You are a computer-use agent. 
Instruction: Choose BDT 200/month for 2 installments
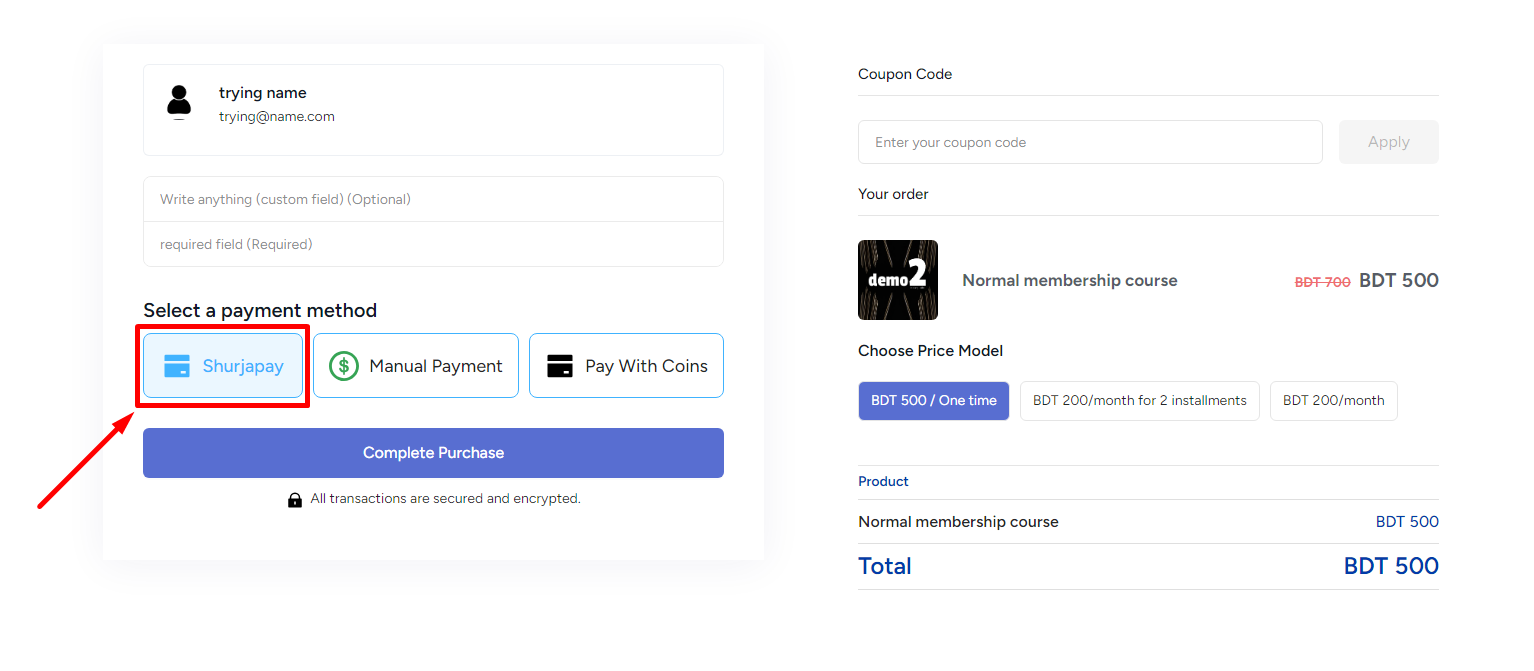(x=1140, y=401)
